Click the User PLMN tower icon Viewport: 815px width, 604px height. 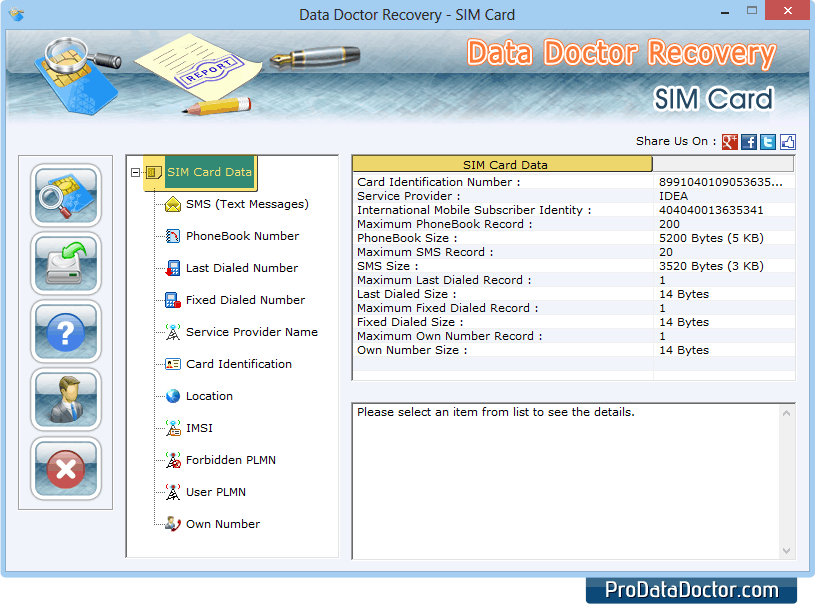coord(173,492)
